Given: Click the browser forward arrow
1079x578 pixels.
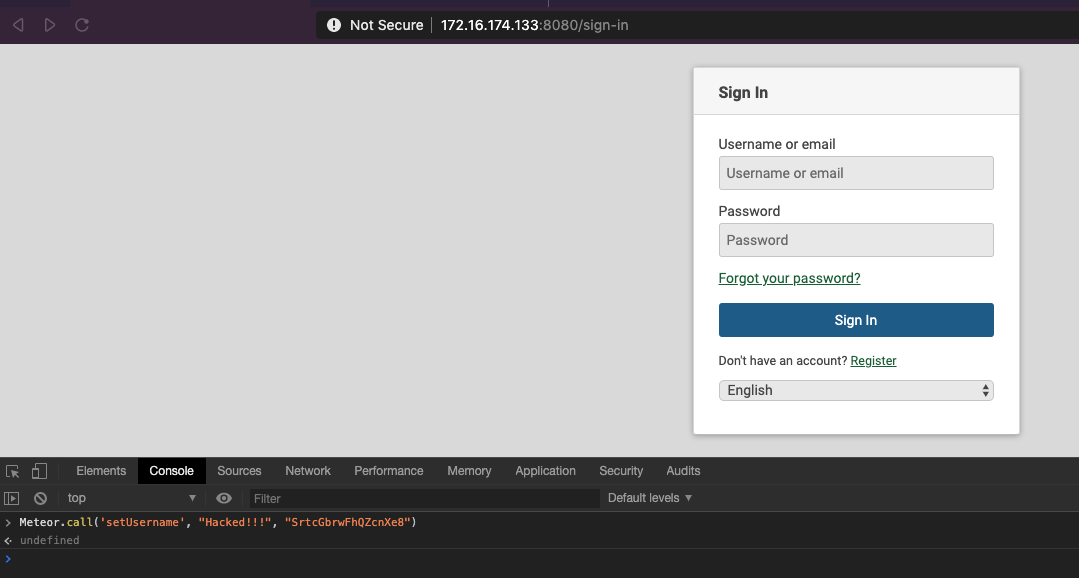Looking at the screenshot, I should tap(50, 25).
